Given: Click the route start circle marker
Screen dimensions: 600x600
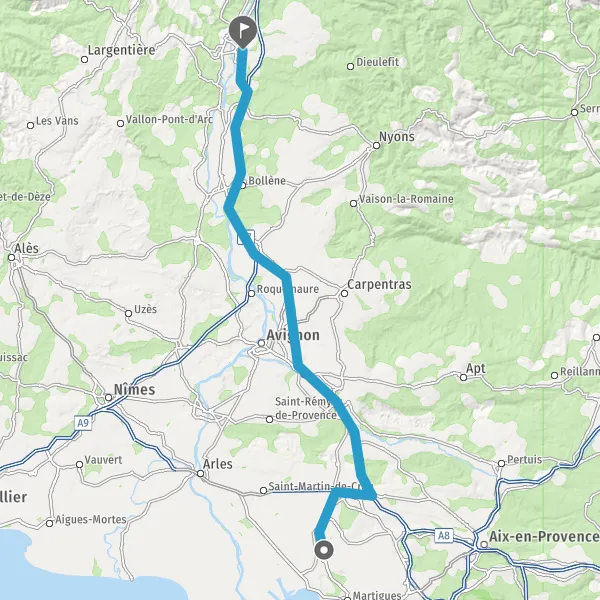Looking at the screenshot, I should click(x=324, y=550).
